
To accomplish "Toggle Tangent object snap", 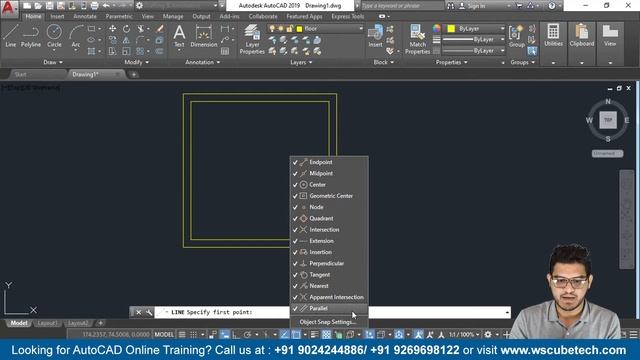I will [x=329, y=275].
